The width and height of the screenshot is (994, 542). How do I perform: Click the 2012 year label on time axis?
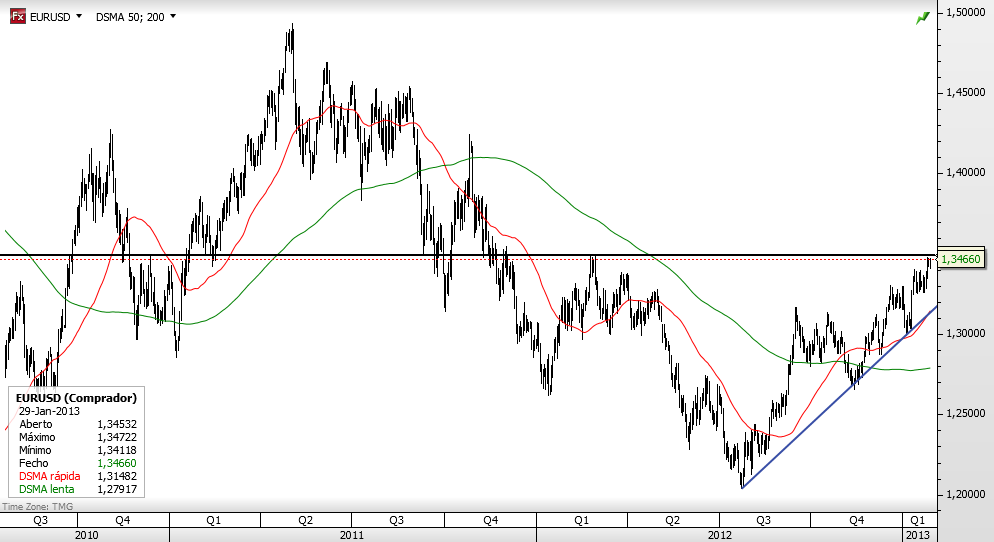click(720, 535)
